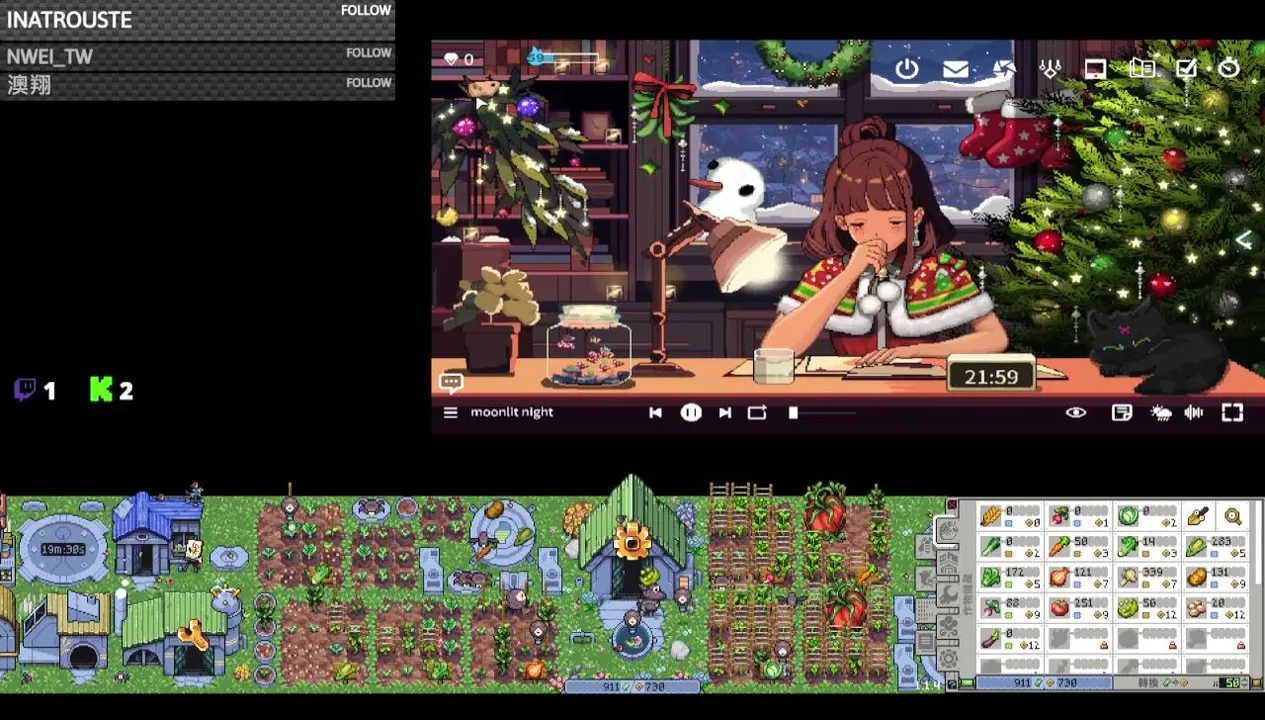This screenshot has height=720, width=1265.
Task: Collapse the side arrow over Christmas tree
Action: pyautogui.click(x=1243, y=240)
